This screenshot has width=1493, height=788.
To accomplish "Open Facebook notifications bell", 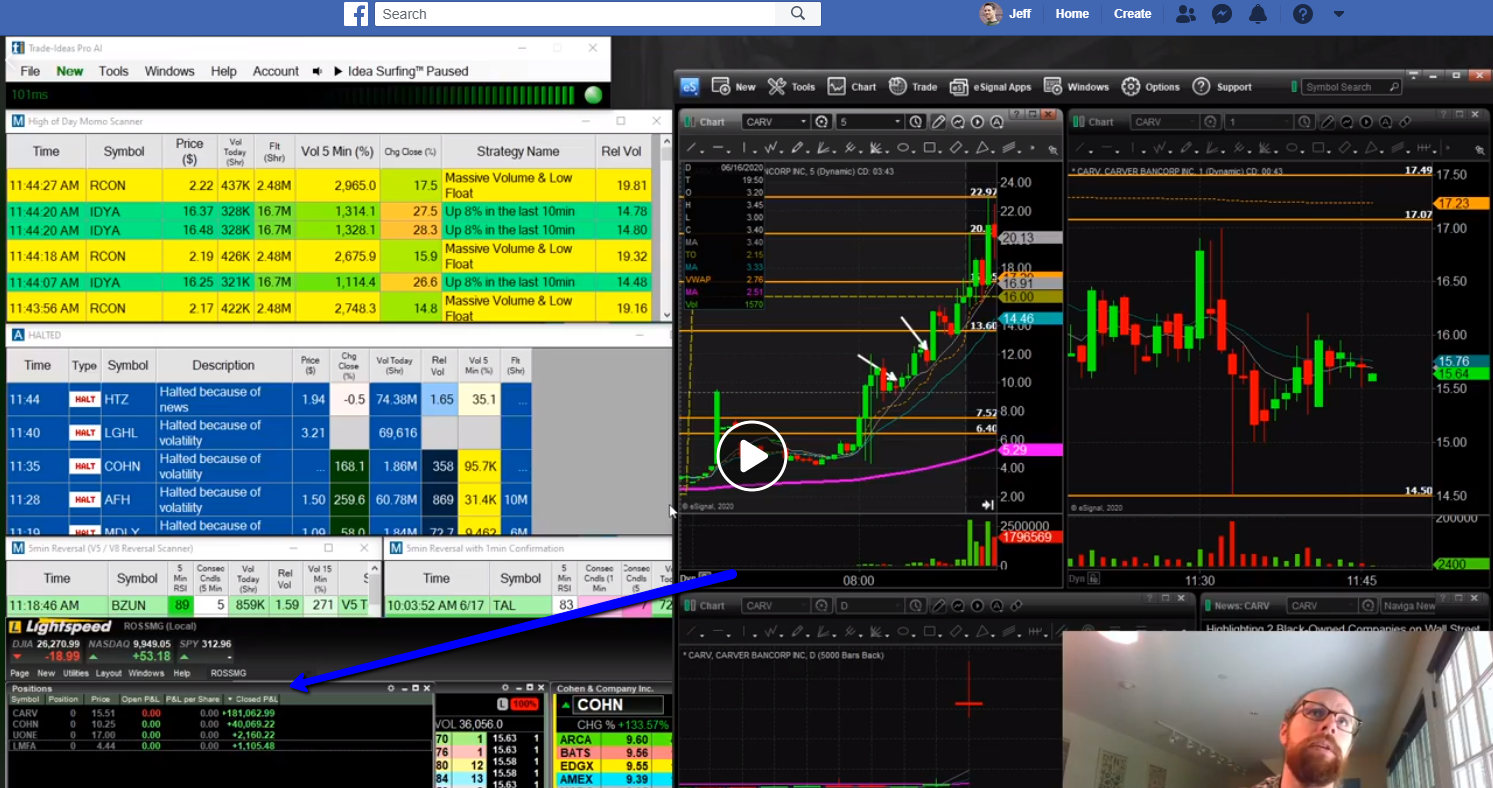I will (1258, 14).
